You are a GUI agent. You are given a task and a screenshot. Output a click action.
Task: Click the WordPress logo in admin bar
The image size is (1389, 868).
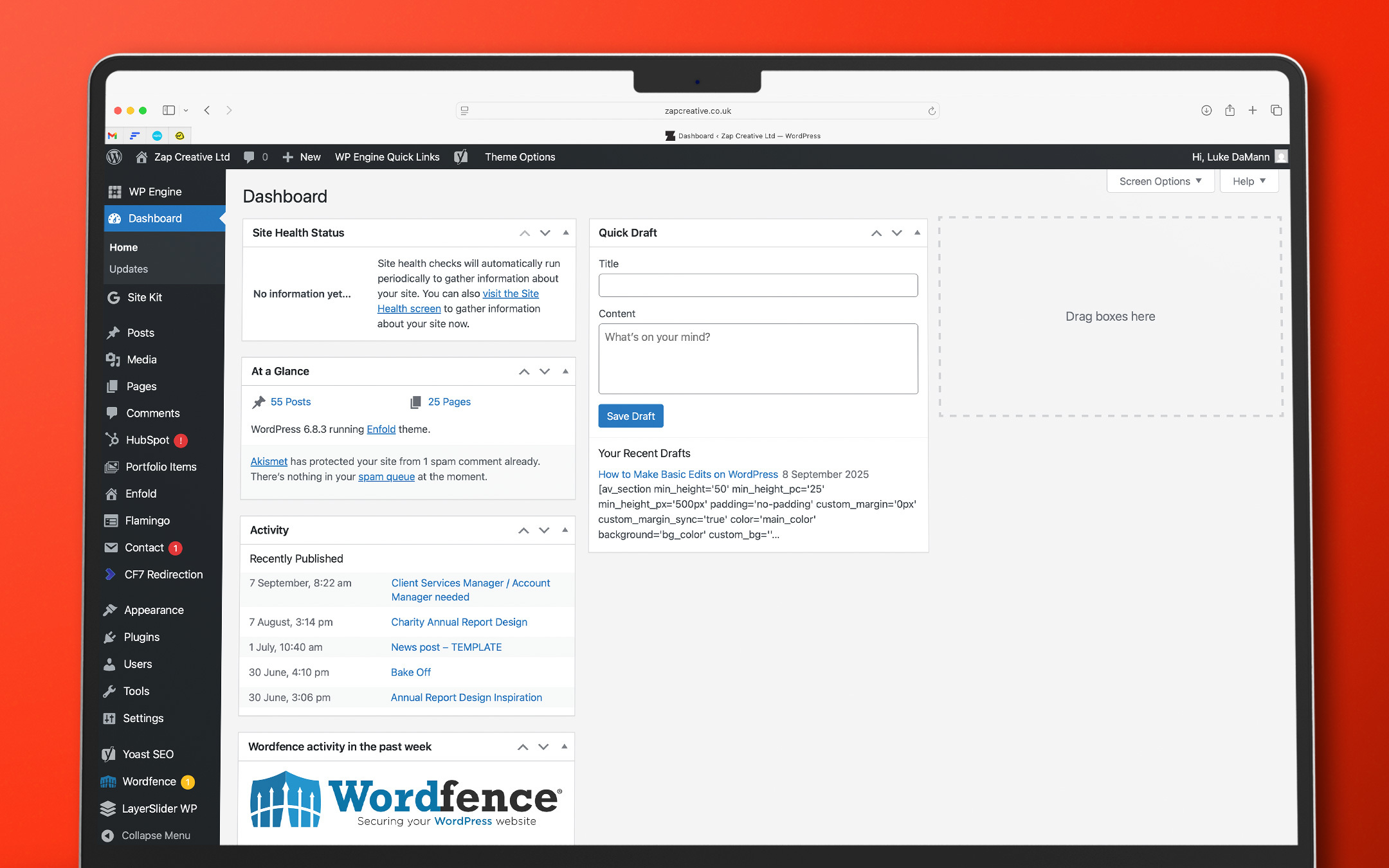pos(114,157)
